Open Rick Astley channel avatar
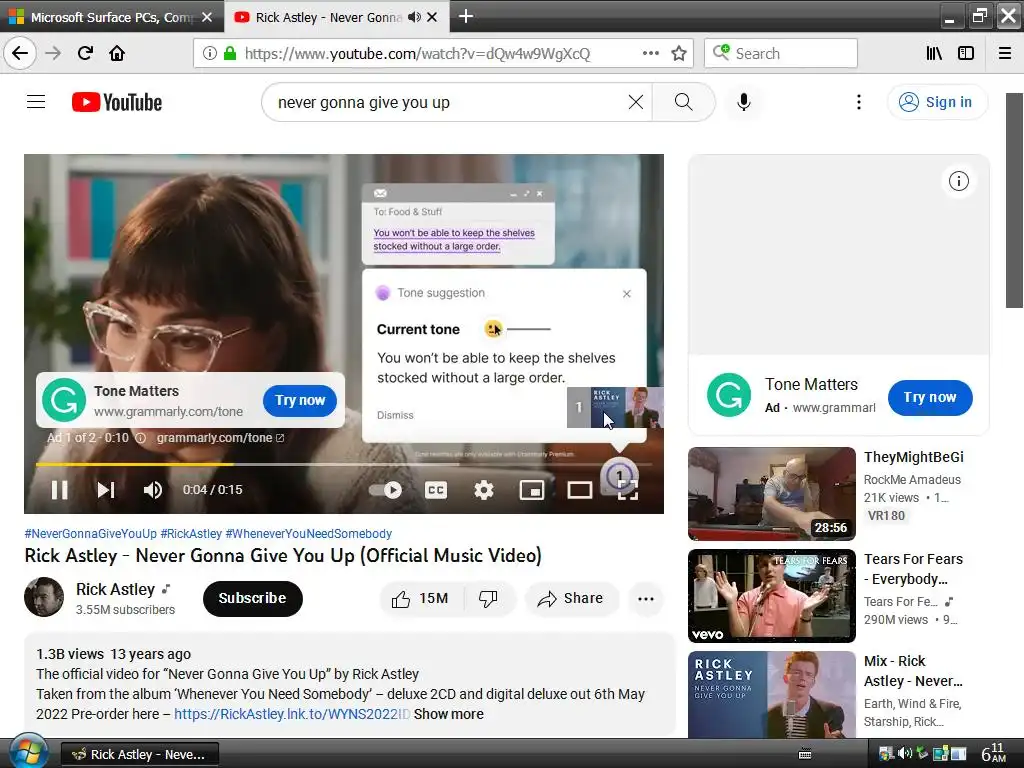This screenshot has height=768, width=1024. coord(44,597)
